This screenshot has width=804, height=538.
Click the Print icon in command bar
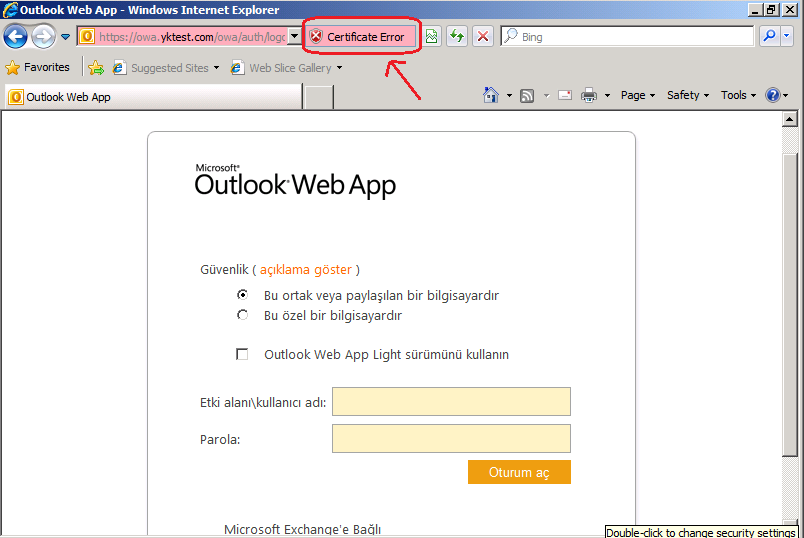589,95
